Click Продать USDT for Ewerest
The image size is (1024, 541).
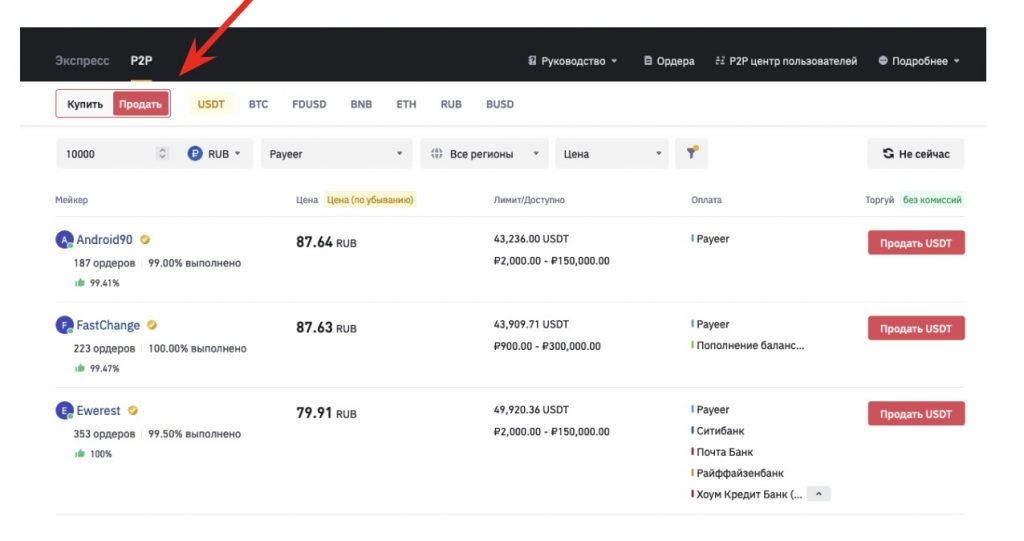[x=916, y=414]
